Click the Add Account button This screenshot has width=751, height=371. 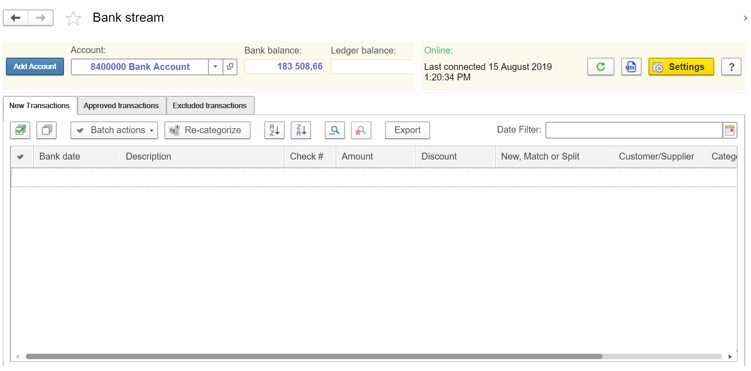coord(35,67)
